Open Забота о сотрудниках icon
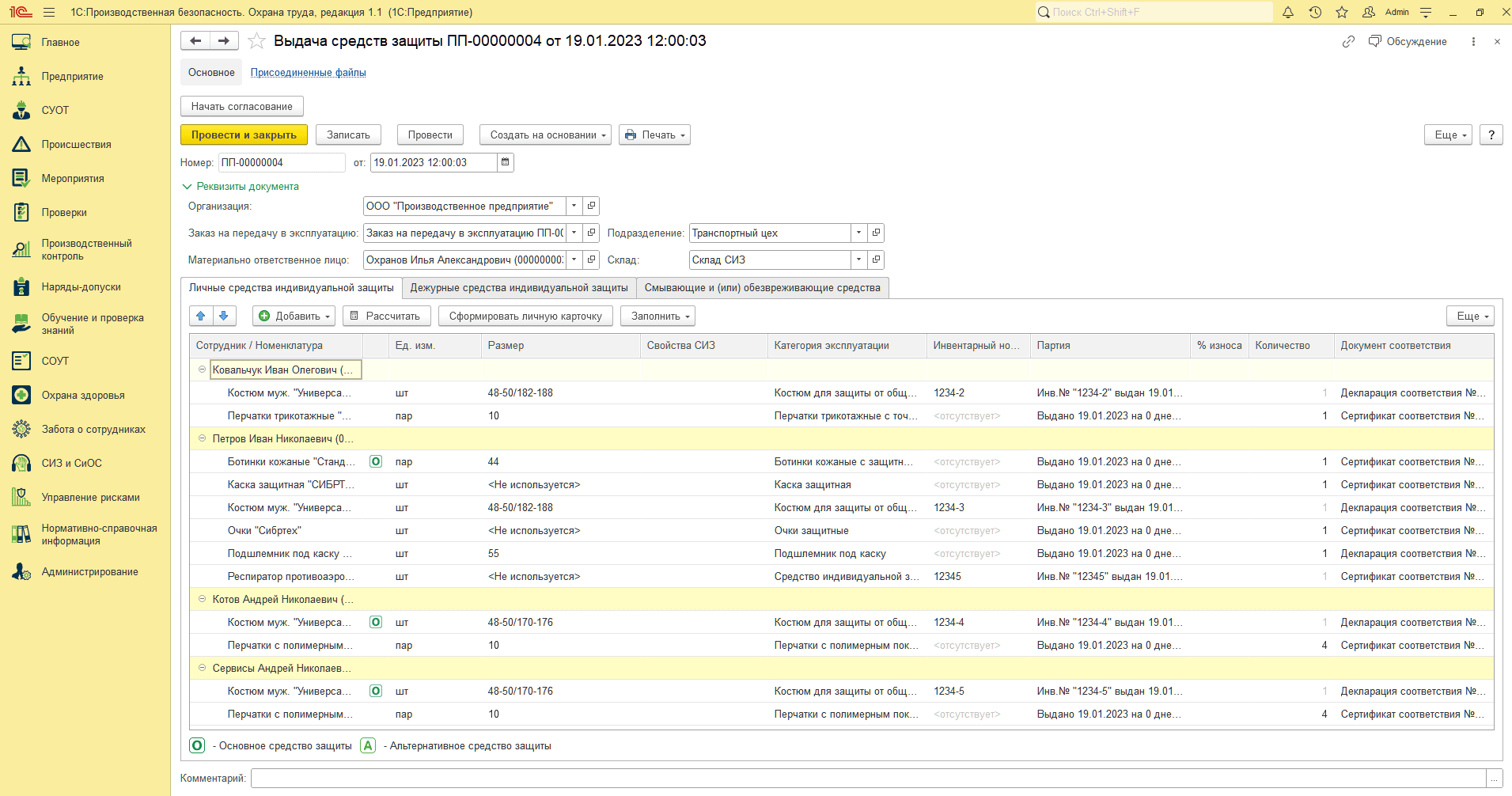 pyautogui.click(x=21, y=429)
